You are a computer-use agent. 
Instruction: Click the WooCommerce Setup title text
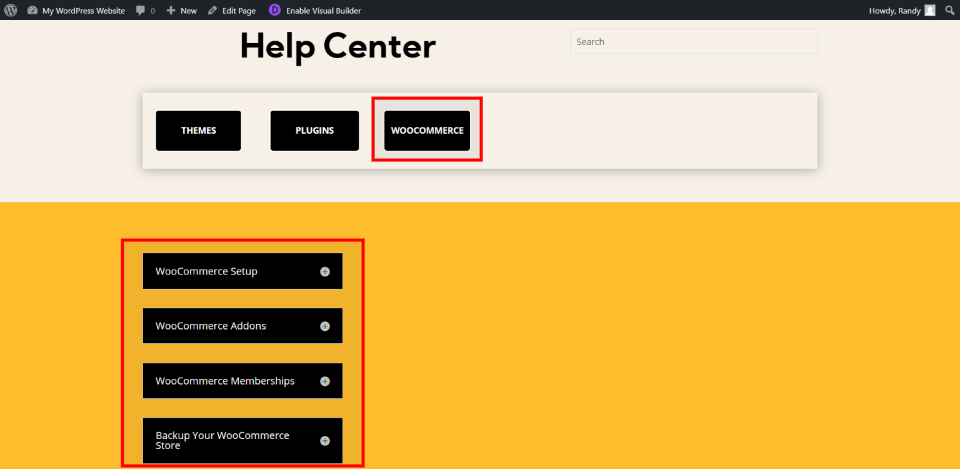coord(206,271)
